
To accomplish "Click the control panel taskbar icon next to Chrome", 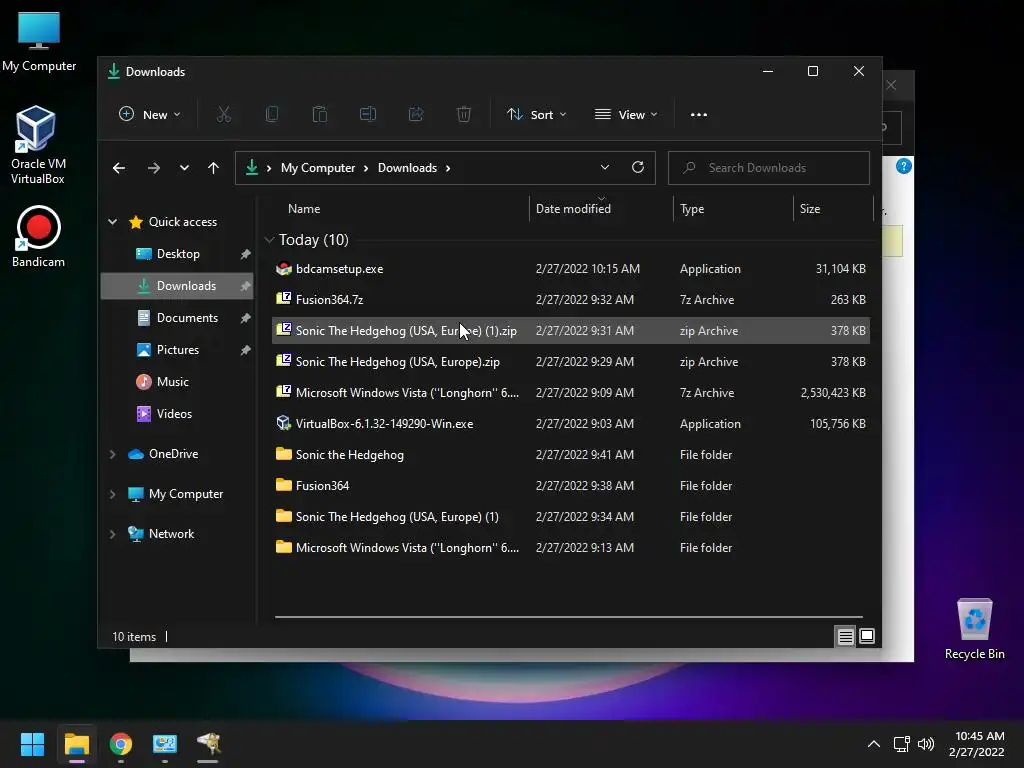I will click(x=165, y=744).
